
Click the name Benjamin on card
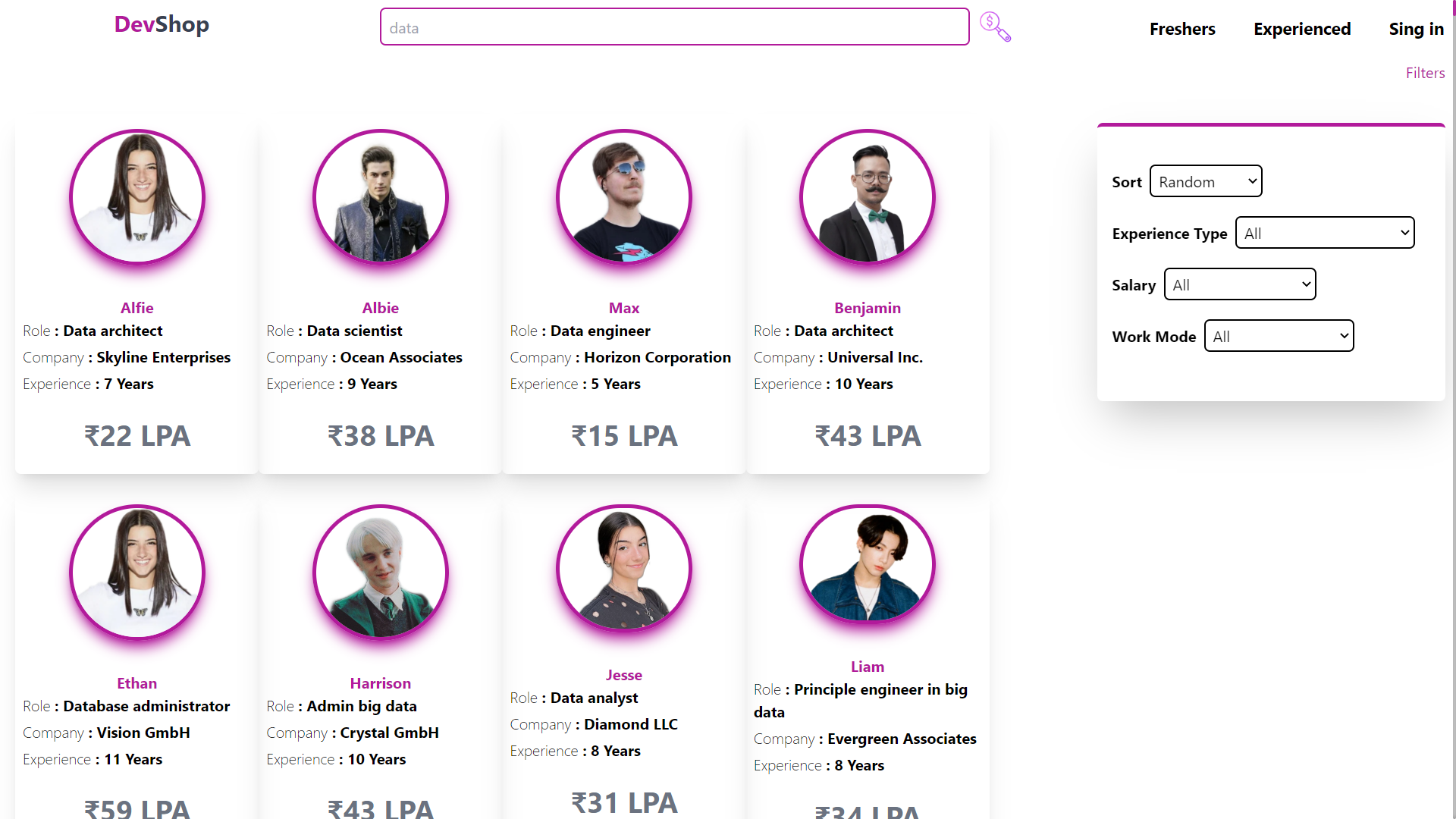coord(868,308)
